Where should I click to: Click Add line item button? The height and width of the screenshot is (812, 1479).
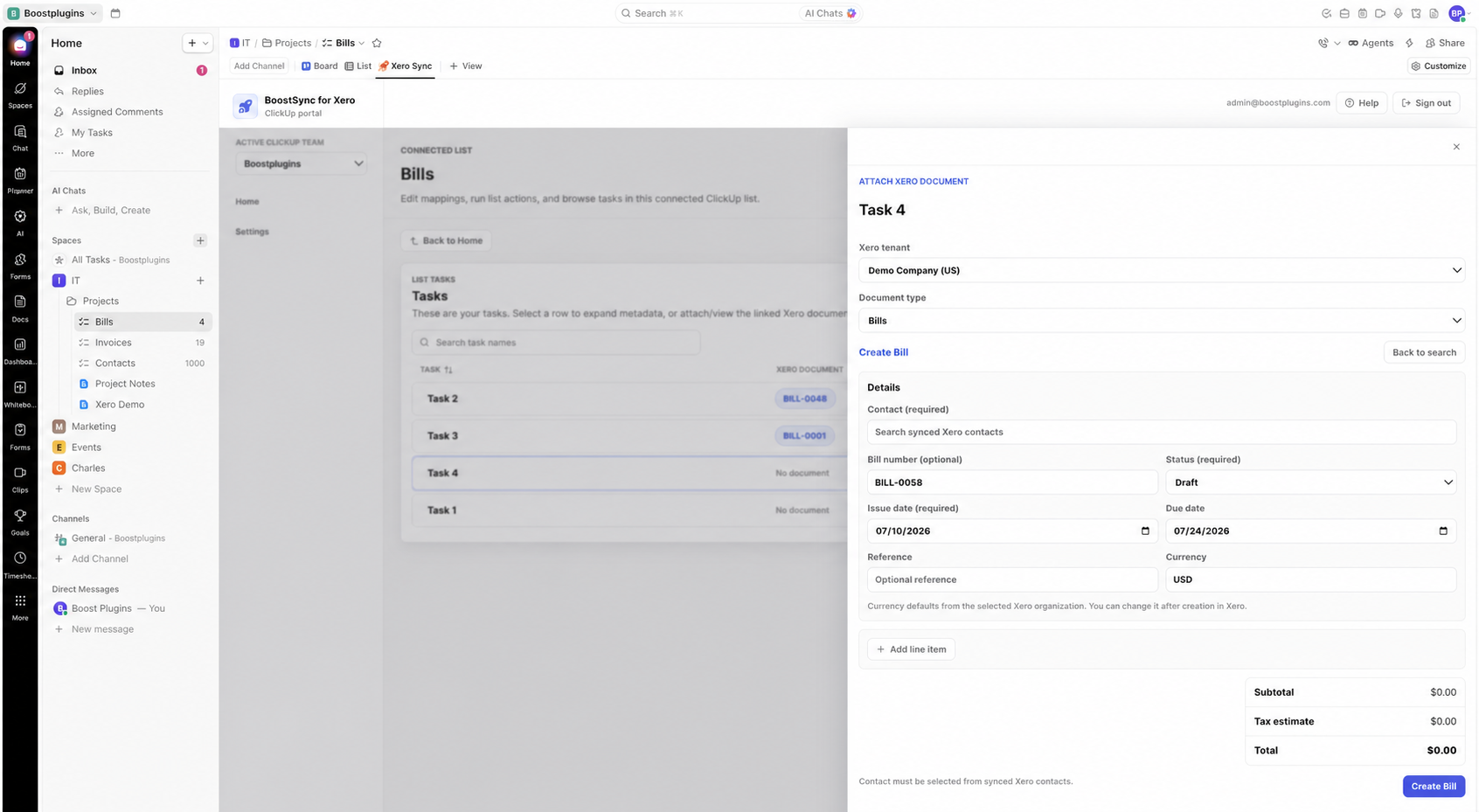[x=911, y=649]
